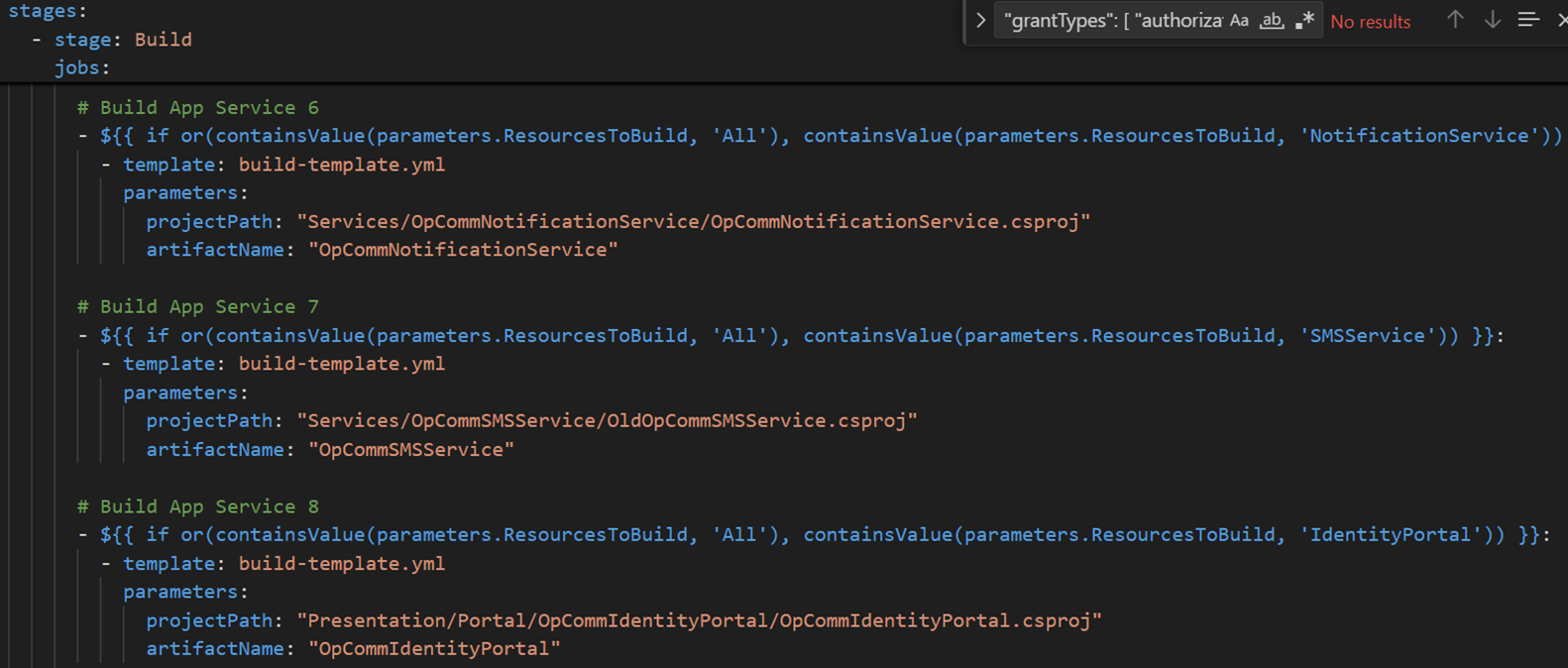Click the sticky "jobs:" scope line
1568x668 pixels.
coord(82,67)
